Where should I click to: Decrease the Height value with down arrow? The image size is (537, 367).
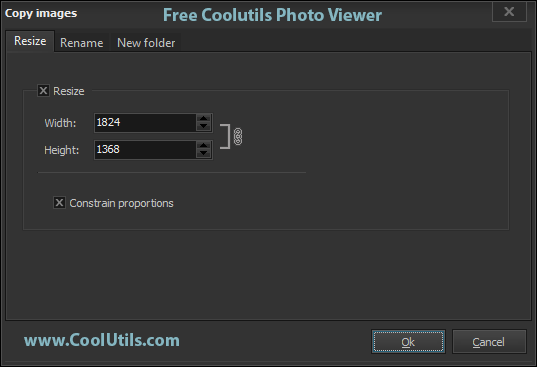[x=203, y=153]
